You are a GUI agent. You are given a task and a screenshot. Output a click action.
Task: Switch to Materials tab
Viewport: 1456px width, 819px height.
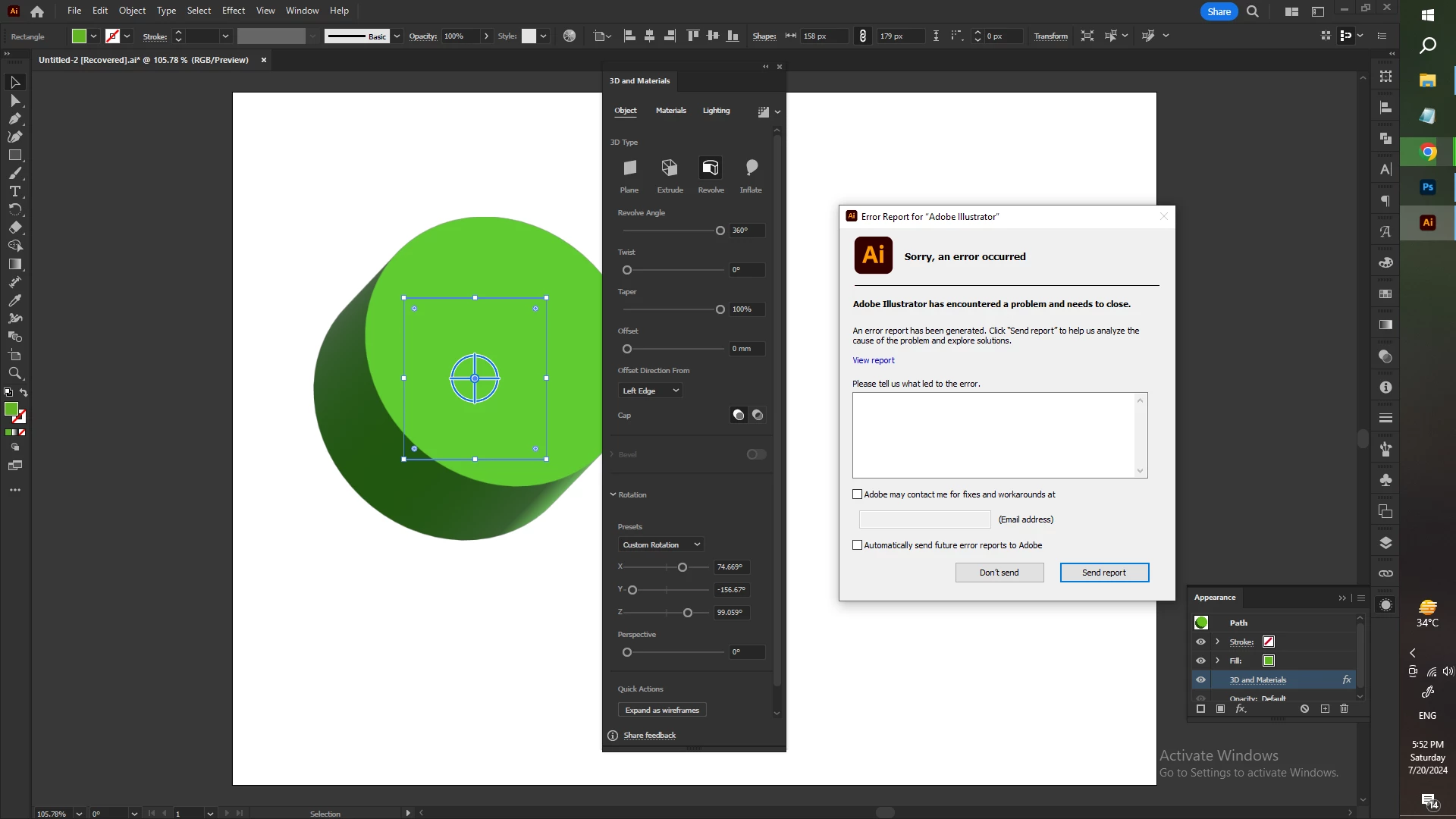[x=670, y=111]
